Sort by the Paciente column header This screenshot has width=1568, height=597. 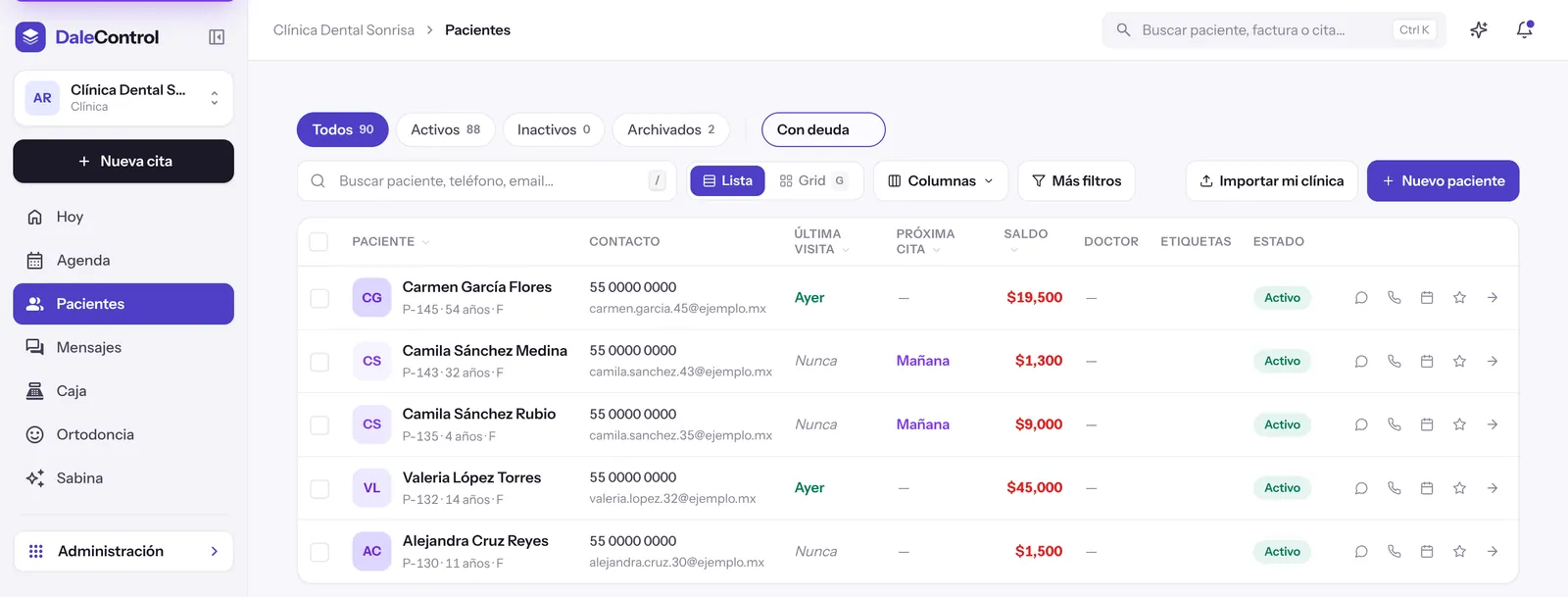click(390, 241)
